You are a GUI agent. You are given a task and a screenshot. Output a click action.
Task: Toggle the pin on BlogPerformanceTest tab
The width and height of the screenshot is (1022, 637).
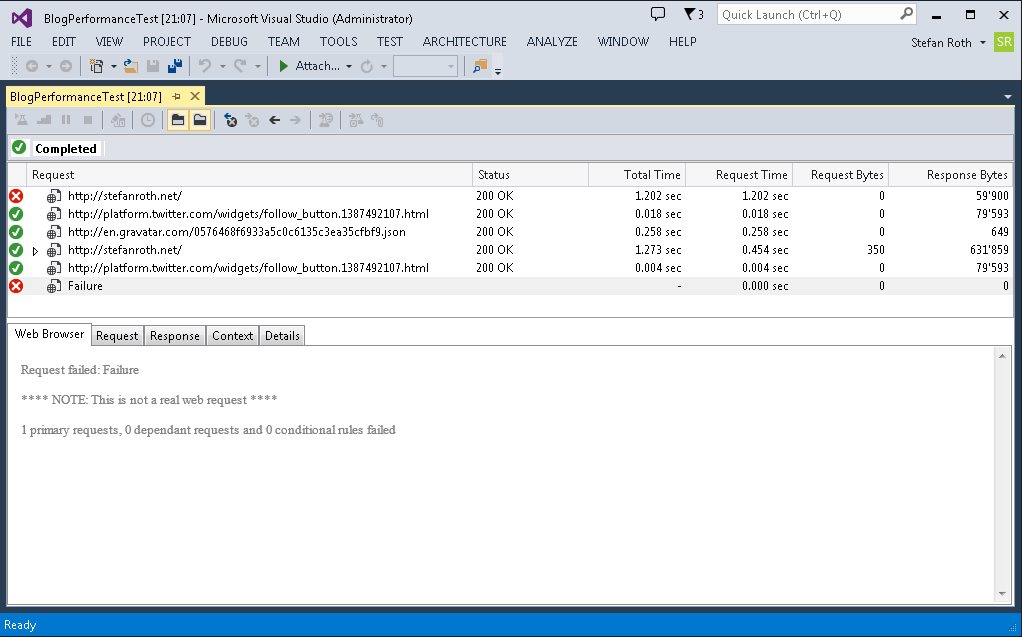(176, 96)
